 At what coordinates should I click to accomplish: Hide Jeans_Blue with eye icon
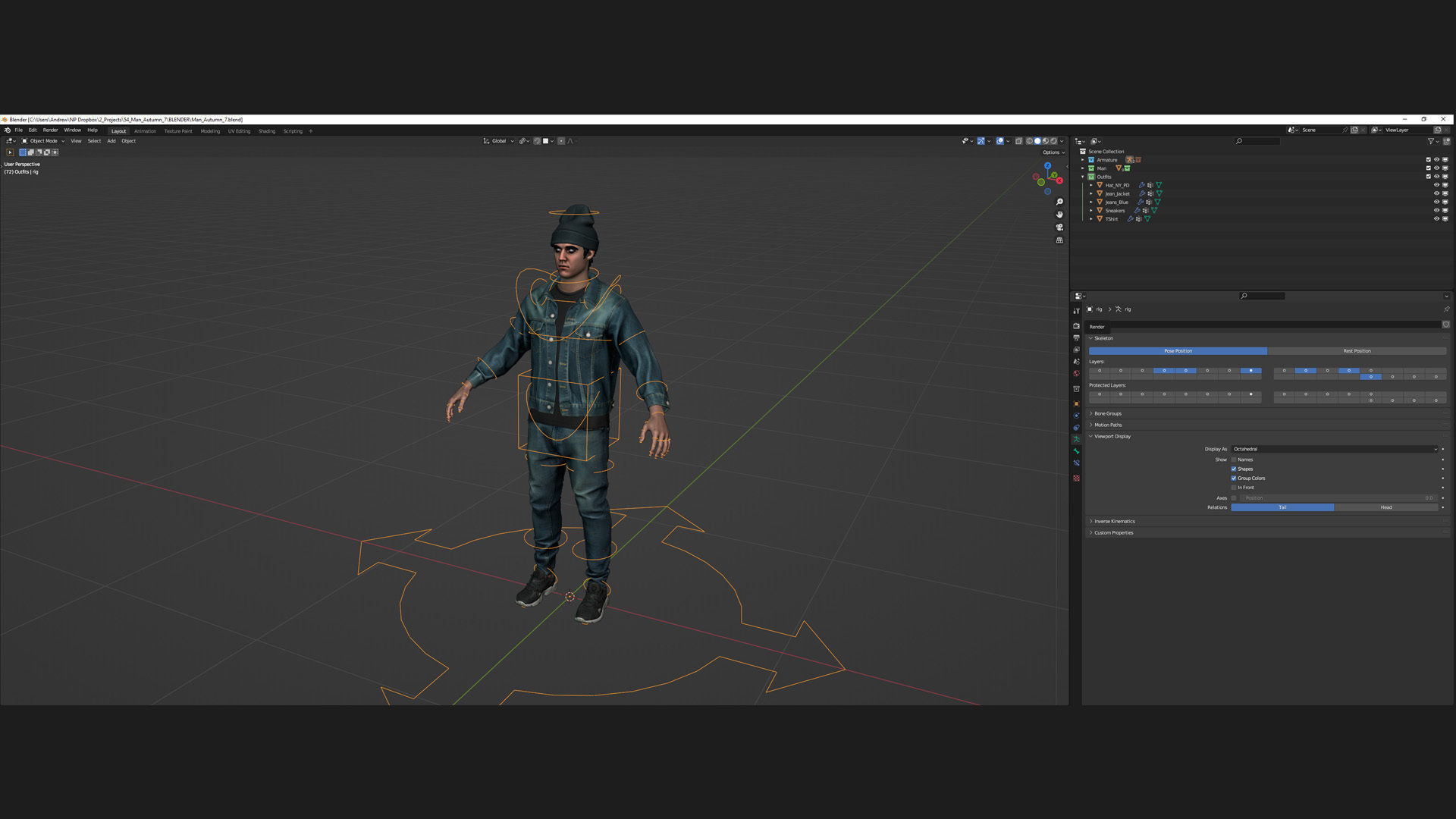pos(1436,202)
